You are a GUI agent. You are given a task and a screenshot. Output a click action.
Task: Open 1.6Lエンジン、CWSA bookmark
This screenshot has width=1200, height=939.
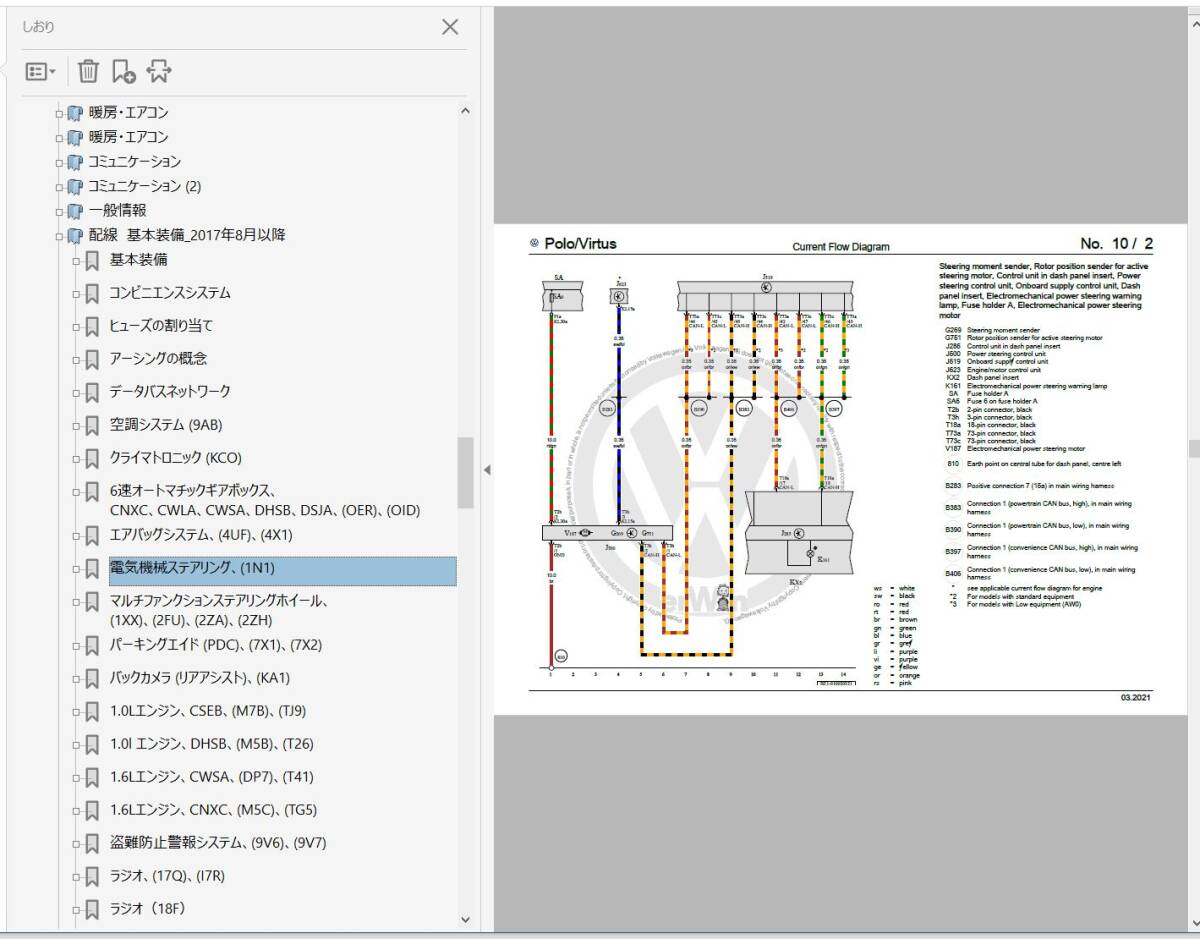212,776
